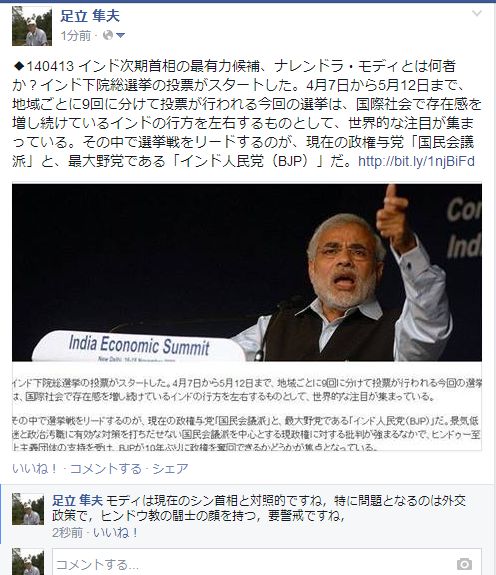Screen dimensions: 496x575
Task: Open the Modi India Economic Summit photo
Action: (x=247, y=272)
